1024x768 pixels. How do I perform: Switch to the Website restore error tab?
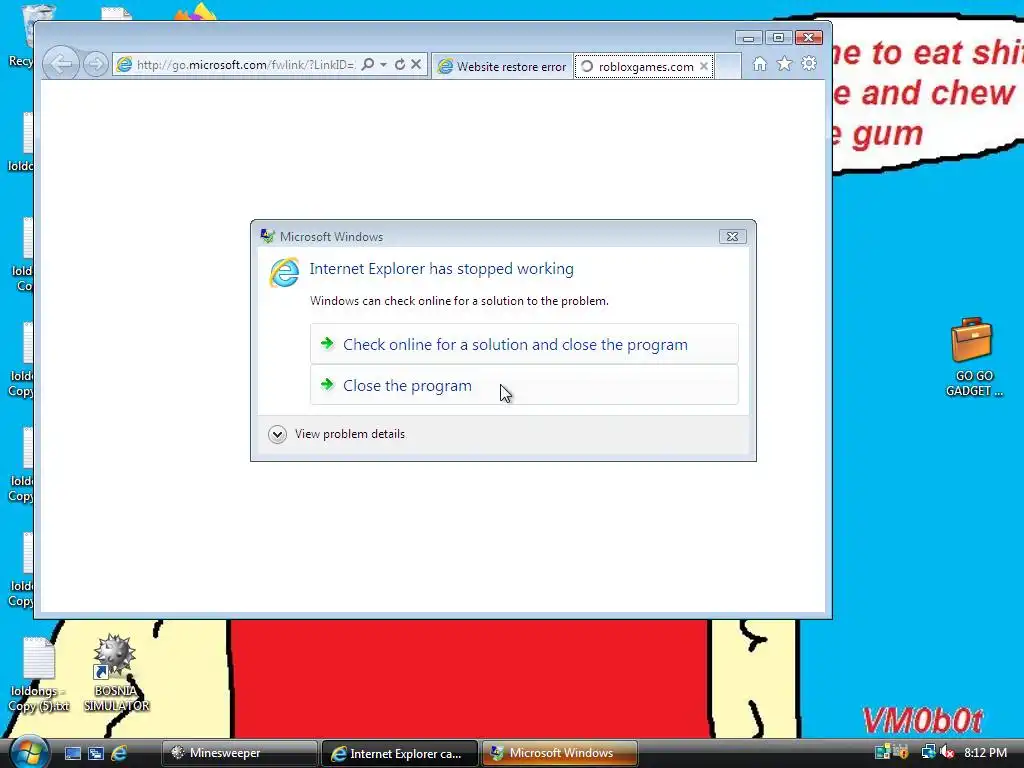click(x=502, y=66)
